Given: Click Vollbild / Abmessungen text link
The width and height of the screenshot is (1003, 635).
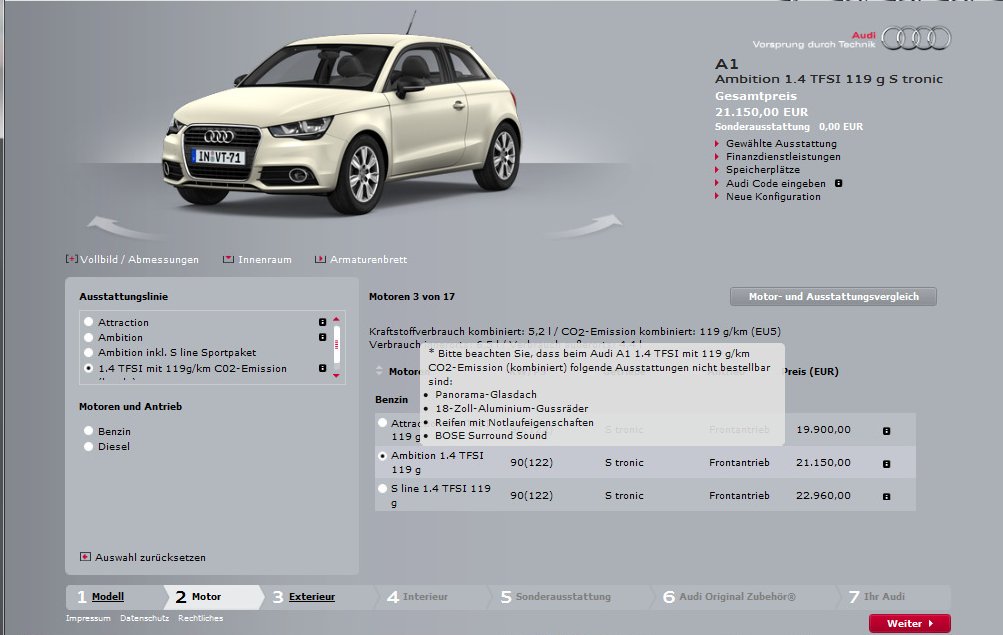Looking at the screenshot, I should 139,260.
